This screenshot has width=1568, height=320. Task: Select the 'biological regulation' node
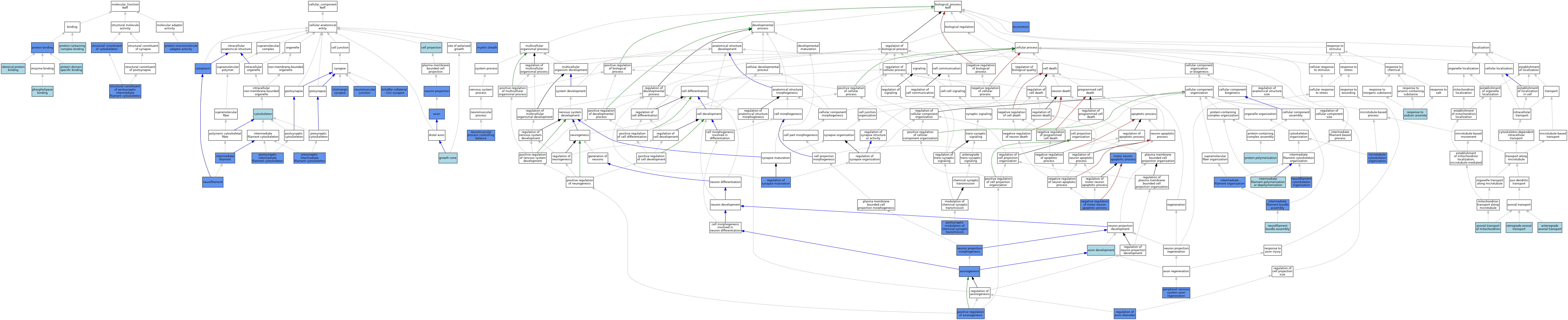click(959, 27)
